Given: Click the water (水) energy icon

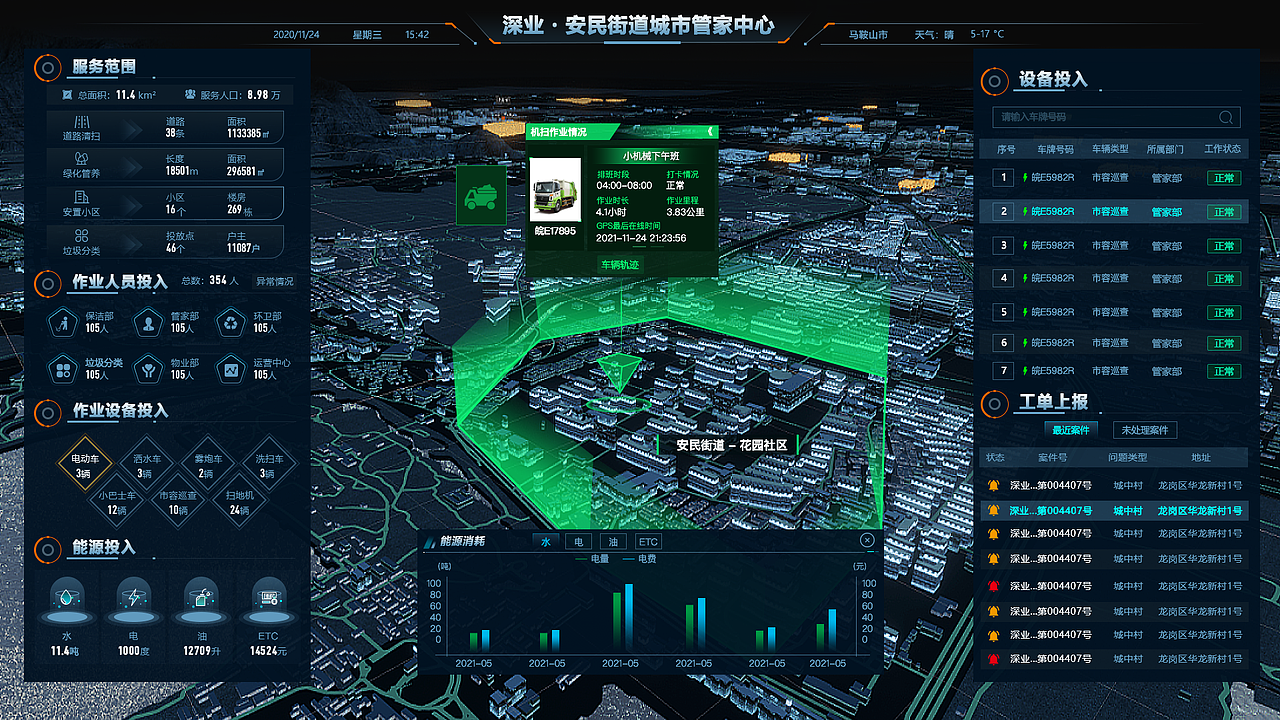Looking at the screenshot, I should pyautogui.click(x=66, y=600).
